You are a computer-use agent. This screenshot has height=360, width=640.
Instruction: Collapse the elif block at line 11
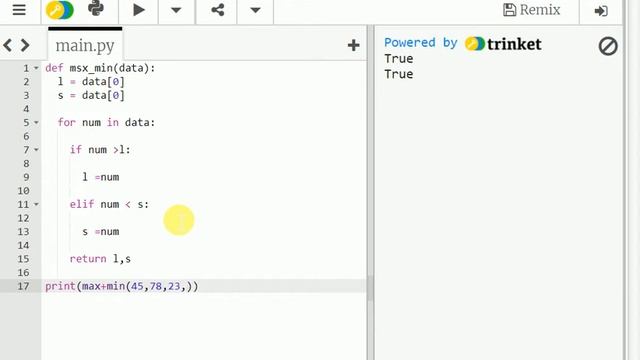[x=36, y=204]
